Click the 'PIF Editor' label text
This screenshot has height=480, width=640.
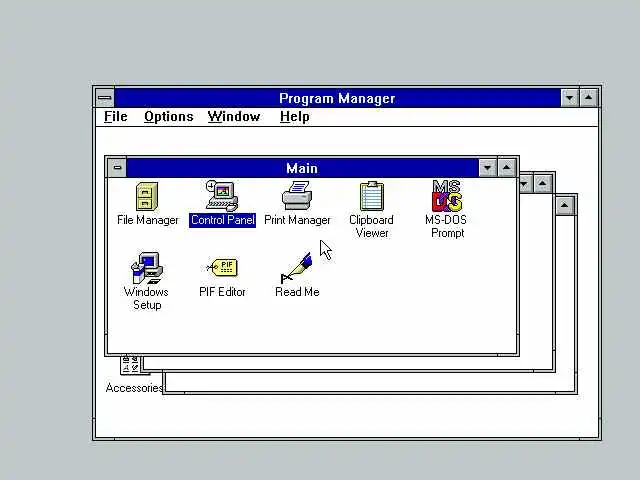(x=222, y=292)
